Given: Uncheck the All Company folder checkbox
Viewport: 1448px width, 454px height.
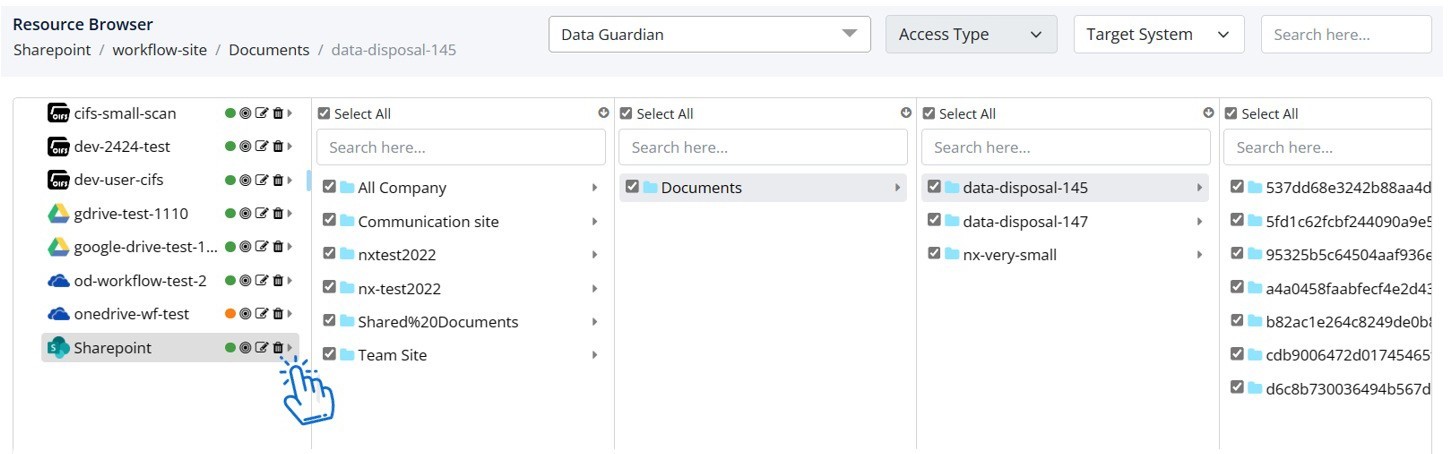Looking at the screenshot, I should [x=329, y=187].
